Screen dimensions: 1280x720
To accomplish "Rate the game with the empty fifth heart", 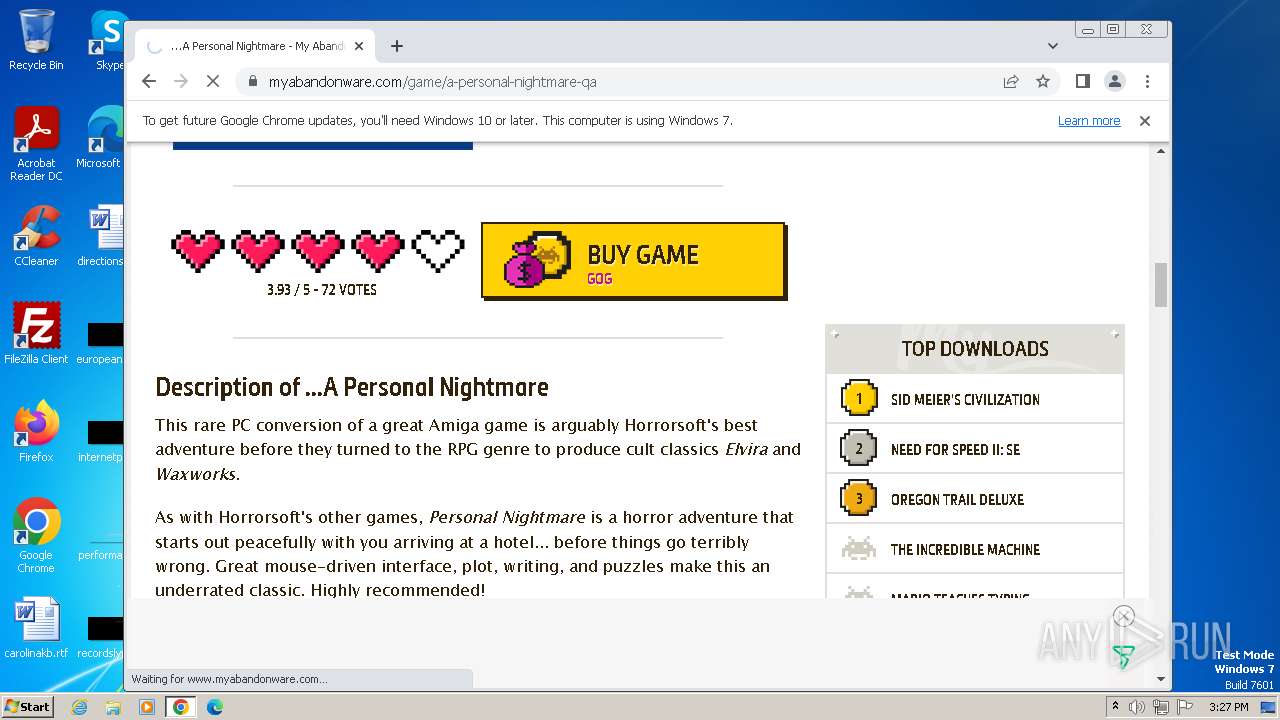I will tap(438, 251).
